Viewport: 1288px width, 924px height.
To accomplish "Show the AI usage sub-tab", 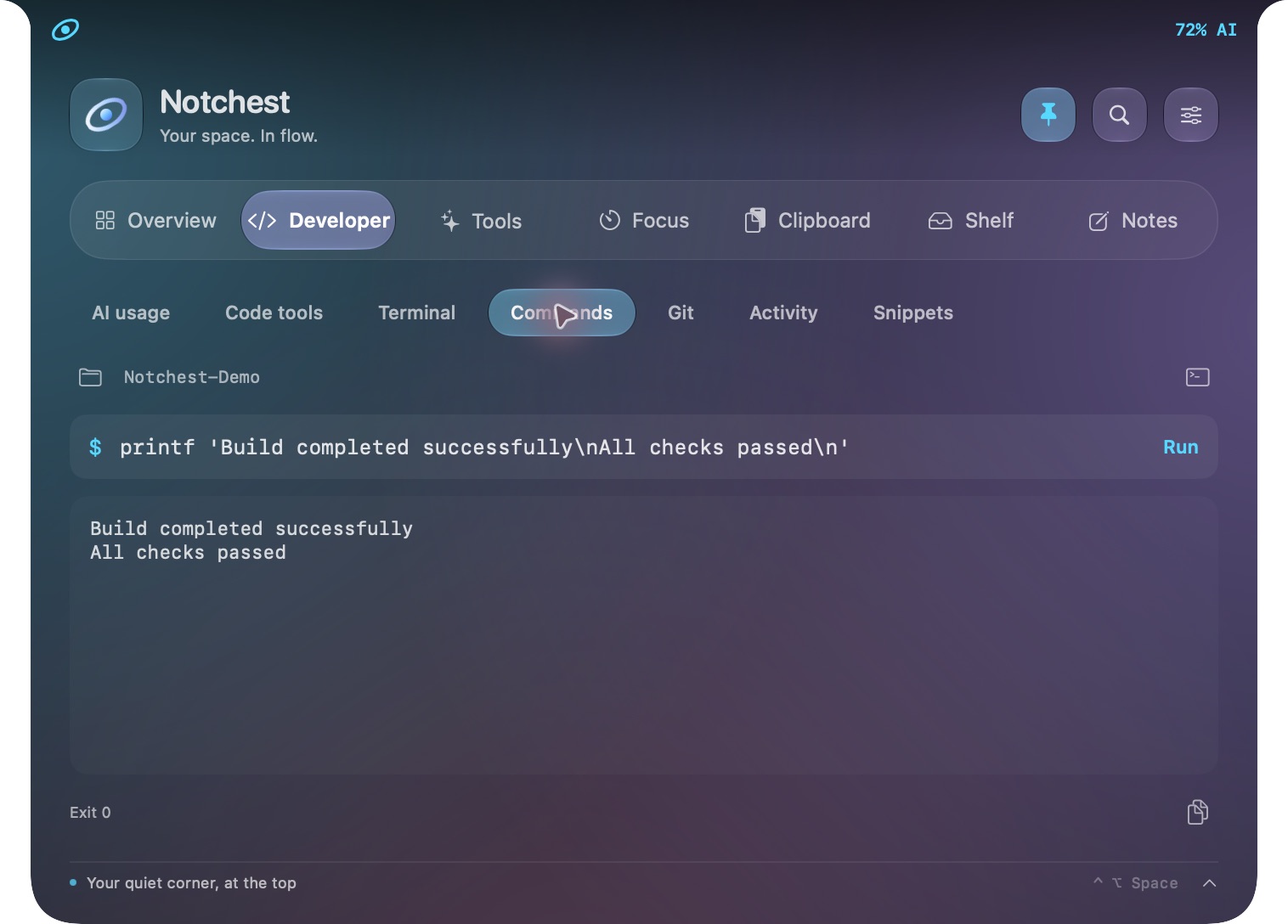I will [x=131, y=313].
